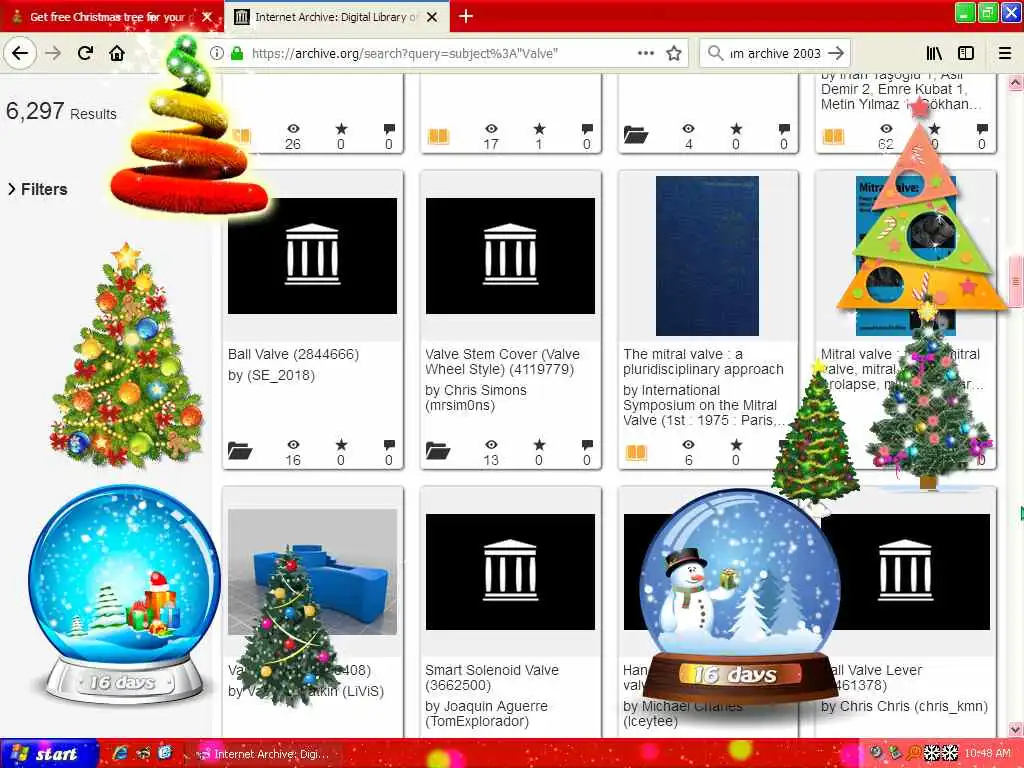This screenshot has height=768, width=1024.
Task: Open Ball Valve (2844666) thumbnail
Action: click(x=312, y=256)
